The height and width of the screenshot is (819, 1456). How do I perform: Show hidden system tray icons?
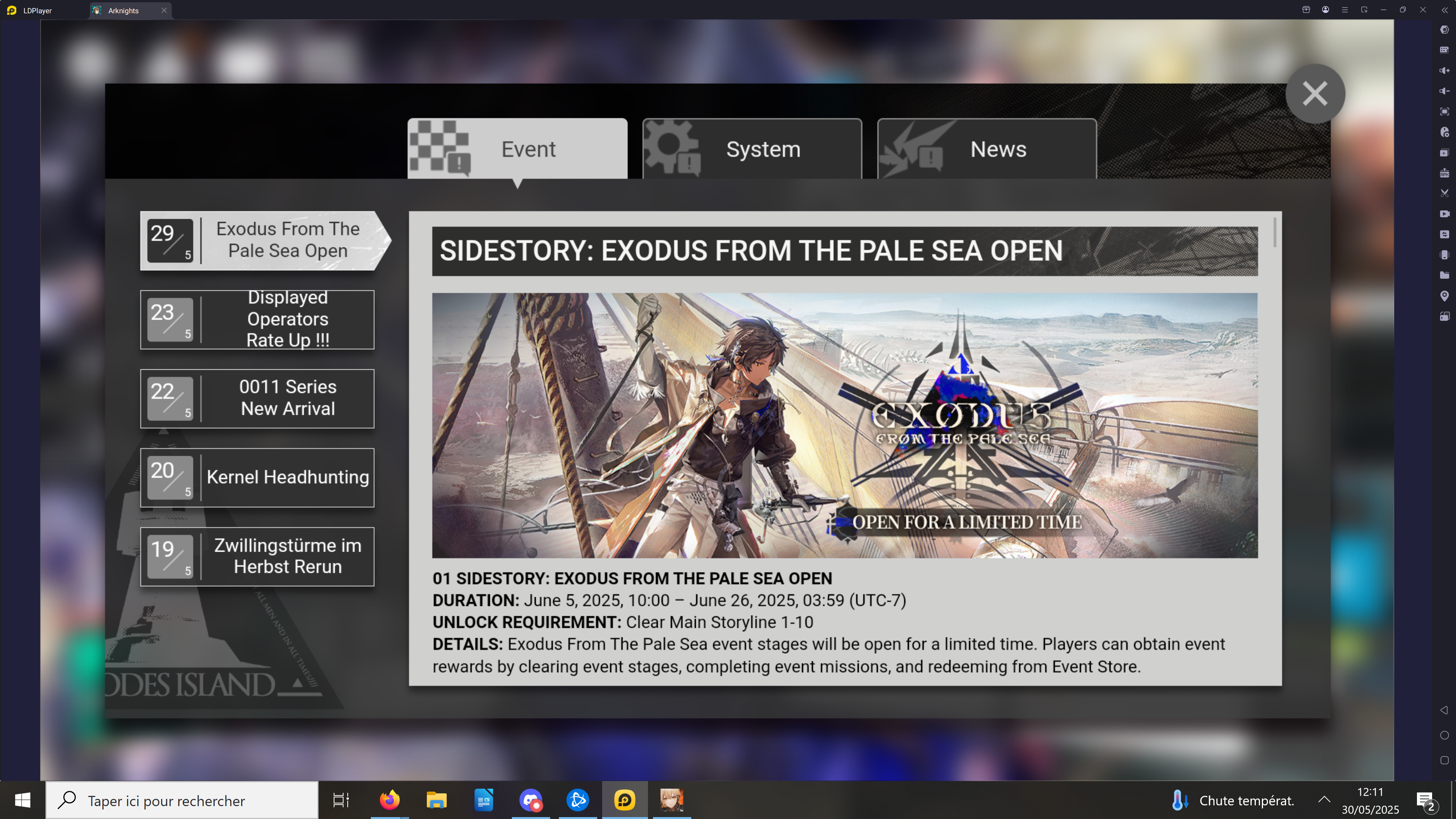click(1324, 799)
